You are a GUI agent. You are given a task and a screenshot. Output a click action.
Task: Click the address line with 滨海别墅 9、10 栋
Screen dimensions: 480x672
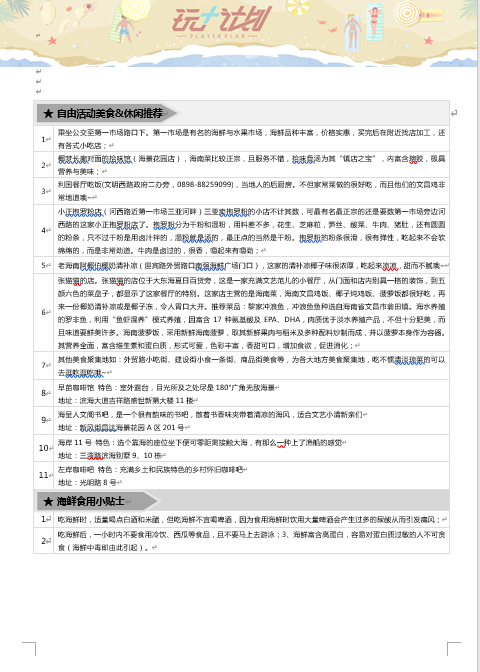click(112, 455)
